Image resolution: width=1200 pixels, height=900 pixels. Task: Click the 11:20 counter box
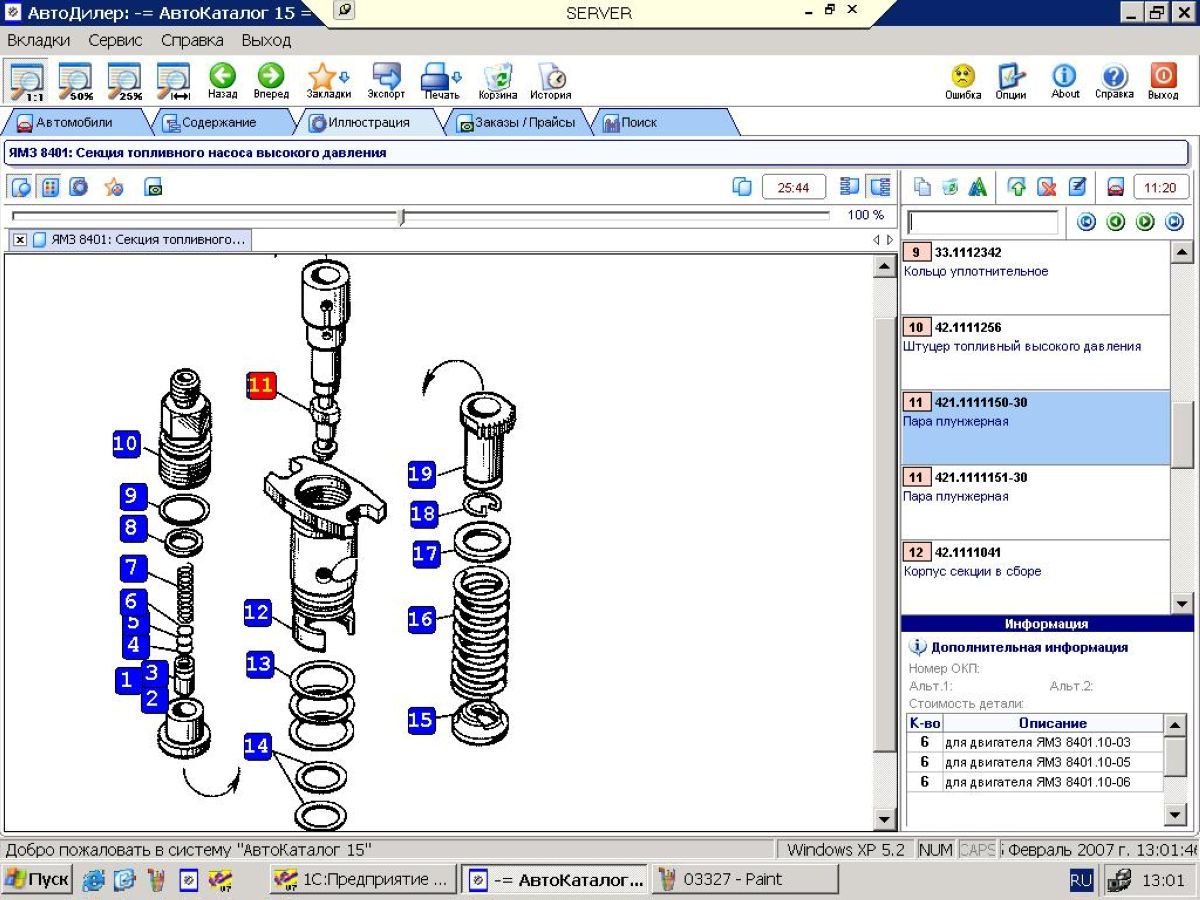[1160, 187]
